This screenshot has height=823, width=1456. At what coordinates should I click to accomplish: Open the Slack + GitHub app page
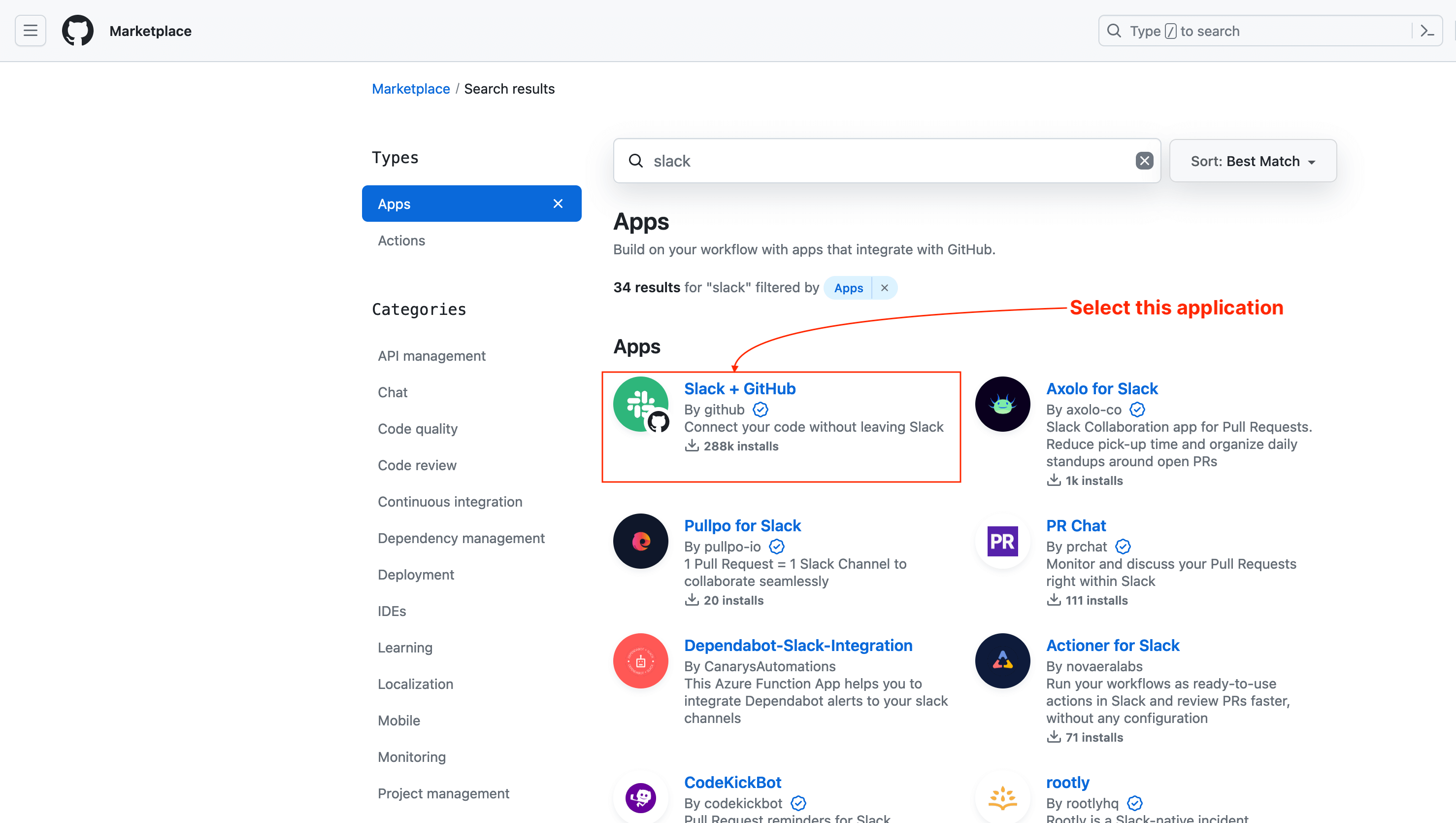740,389
